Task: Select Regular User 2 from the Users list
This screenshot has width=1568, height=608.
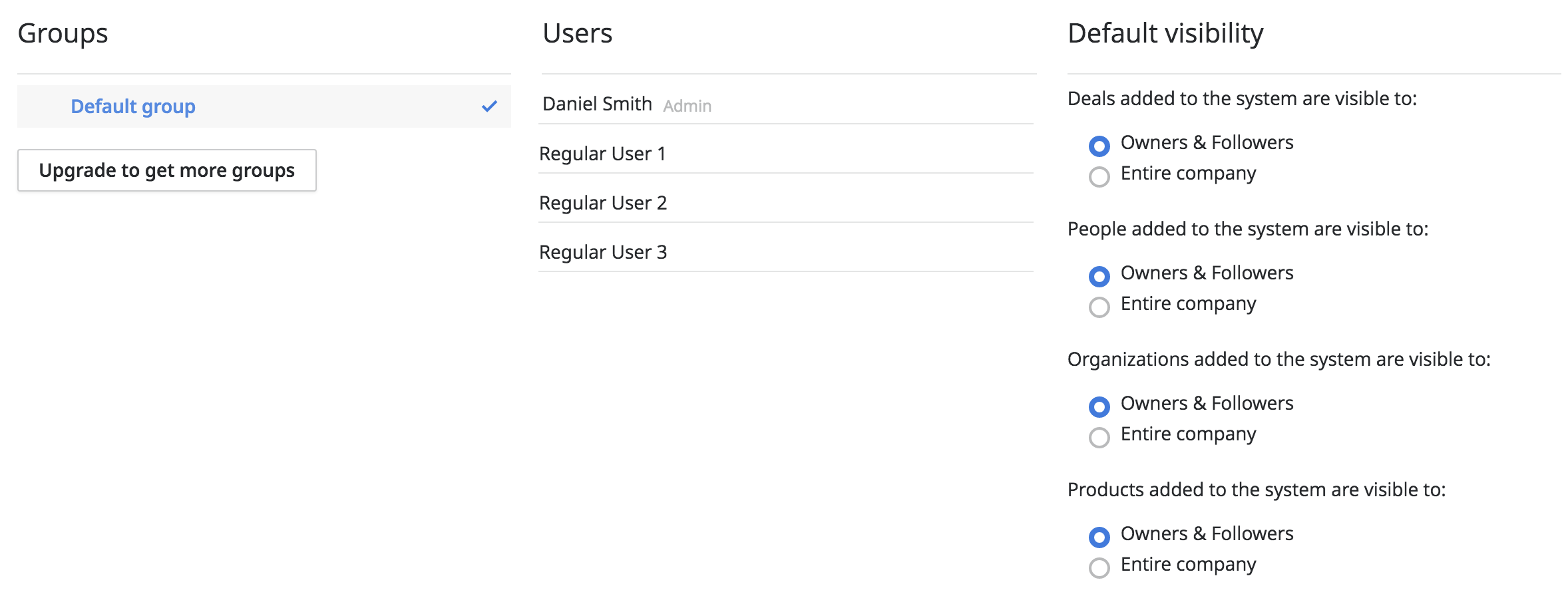Action: pos(603,202)
